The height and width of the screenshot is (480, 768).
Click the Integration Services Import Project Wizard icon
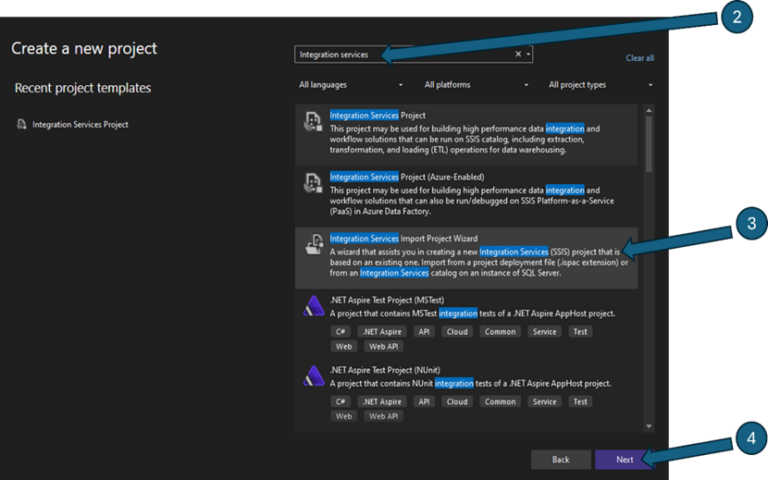click(312, 244)
